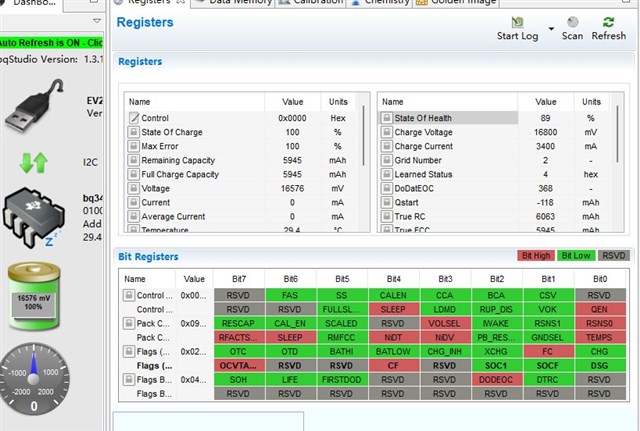
Task: Click the lock icon beside State Of Health
Action: [x=386, y=118]
